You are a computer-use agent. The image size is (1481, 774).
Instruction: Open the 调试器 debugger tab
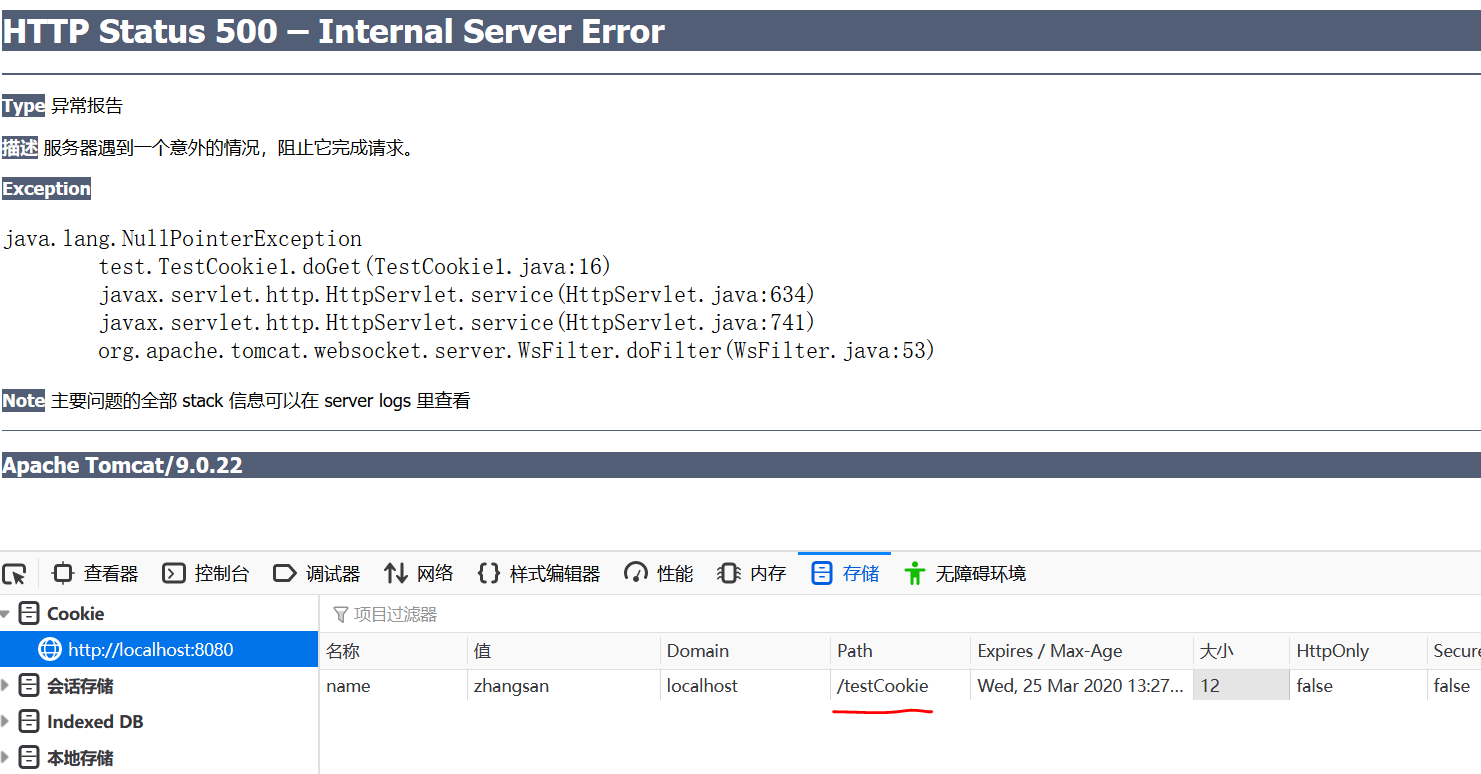pyautogui.click(x=317, y=574)
